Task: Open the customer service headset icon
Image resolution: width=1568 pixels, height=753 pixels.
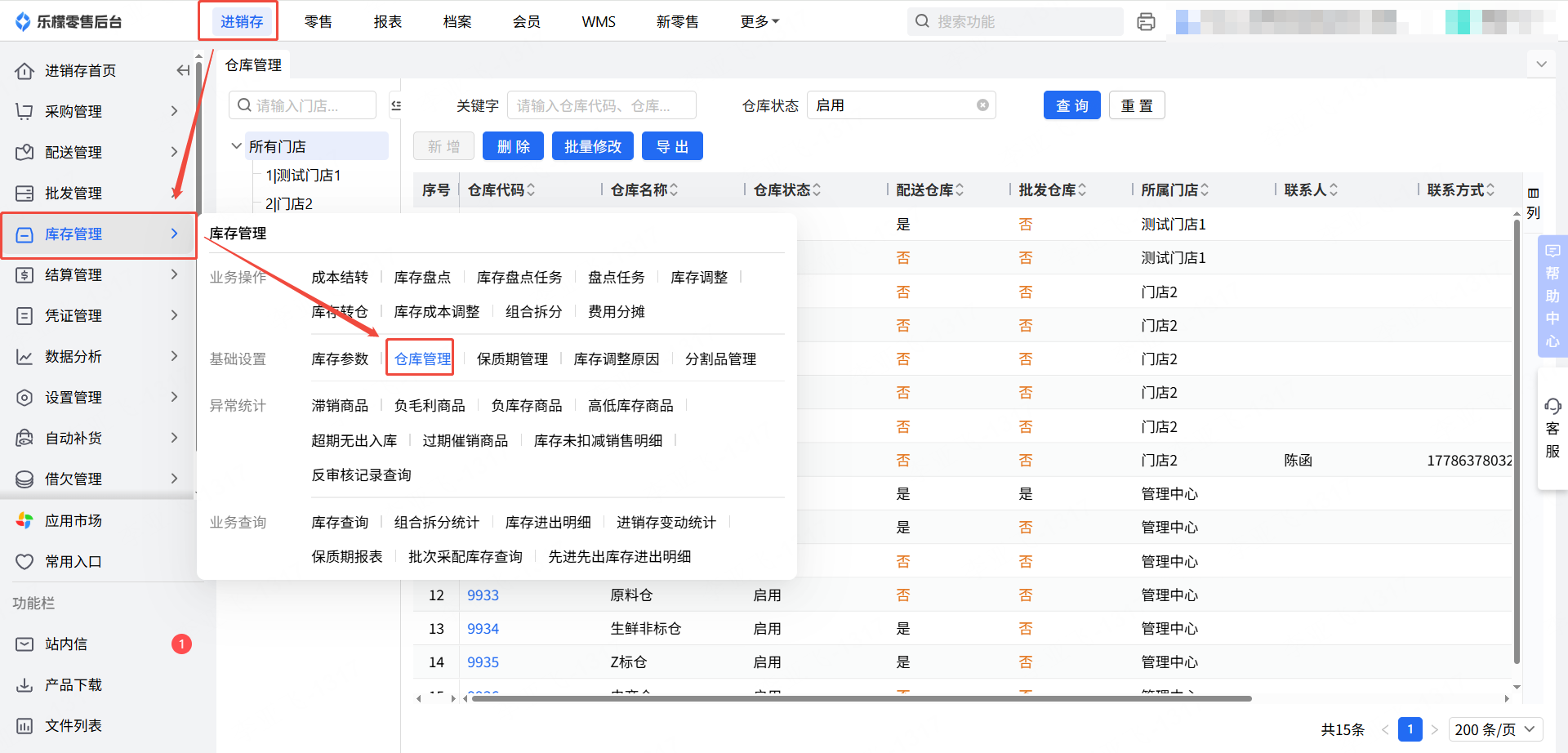Action: (x=1552, y=407)
